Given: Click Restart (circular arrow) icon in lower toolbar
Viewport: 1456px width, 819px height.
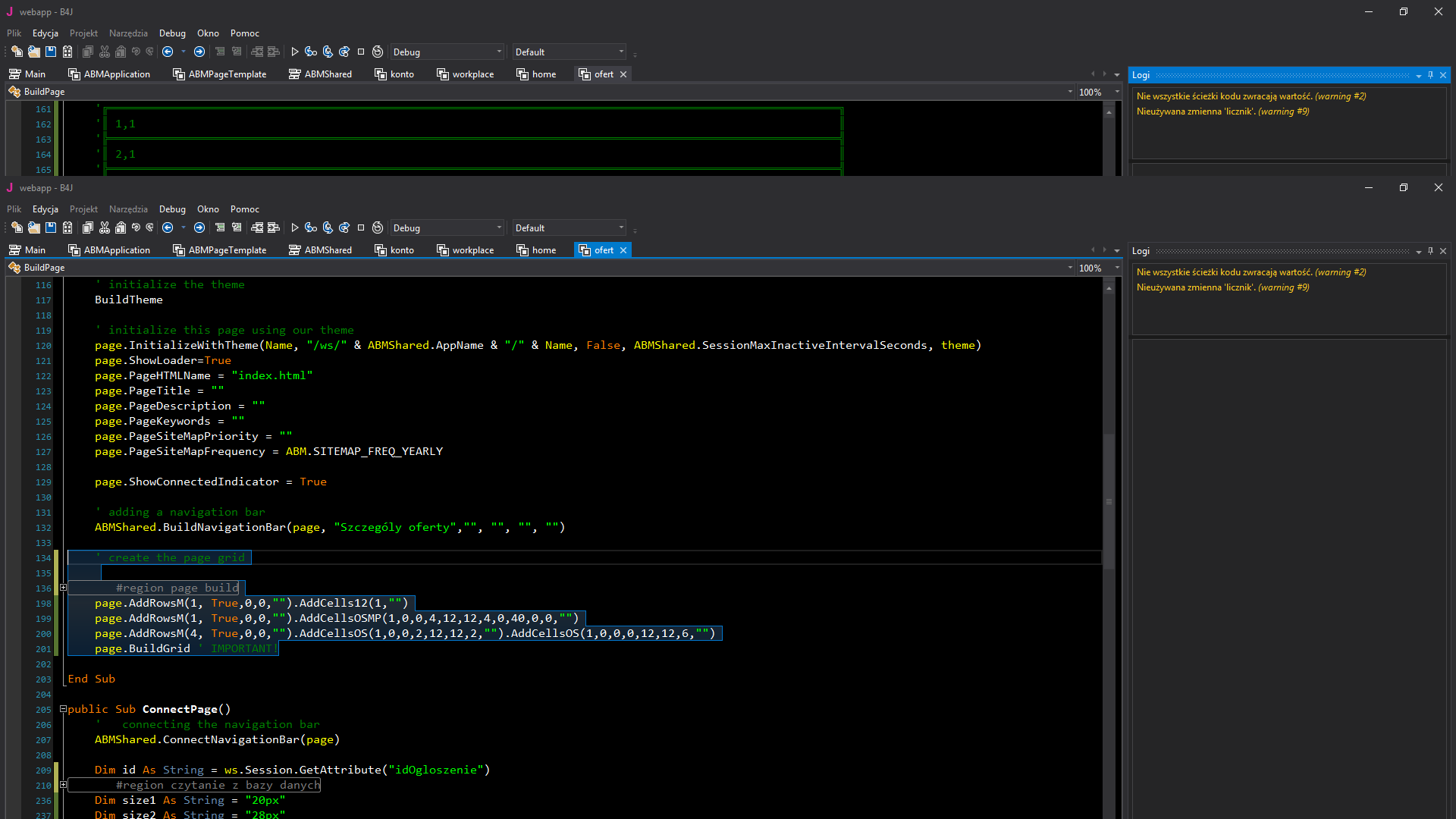Looking at the screenshot, I should pyautogui.click(x=378, y=227).
